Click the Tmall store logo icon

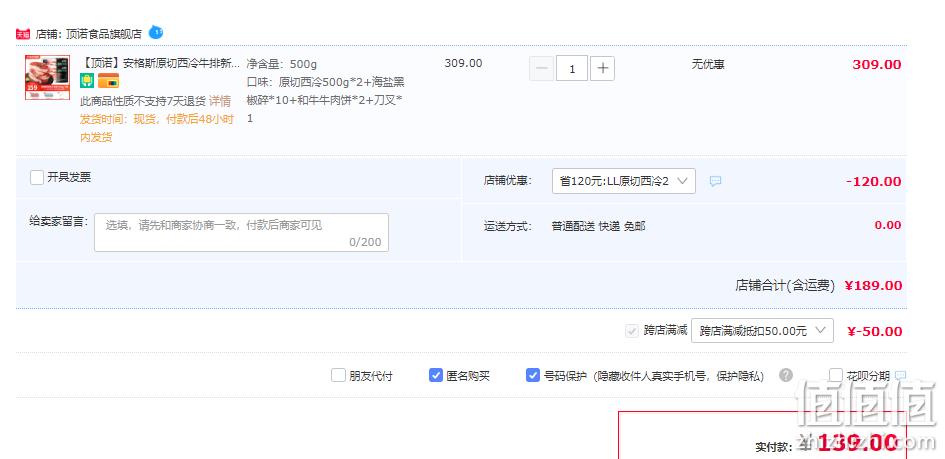(x=23, y=34)
